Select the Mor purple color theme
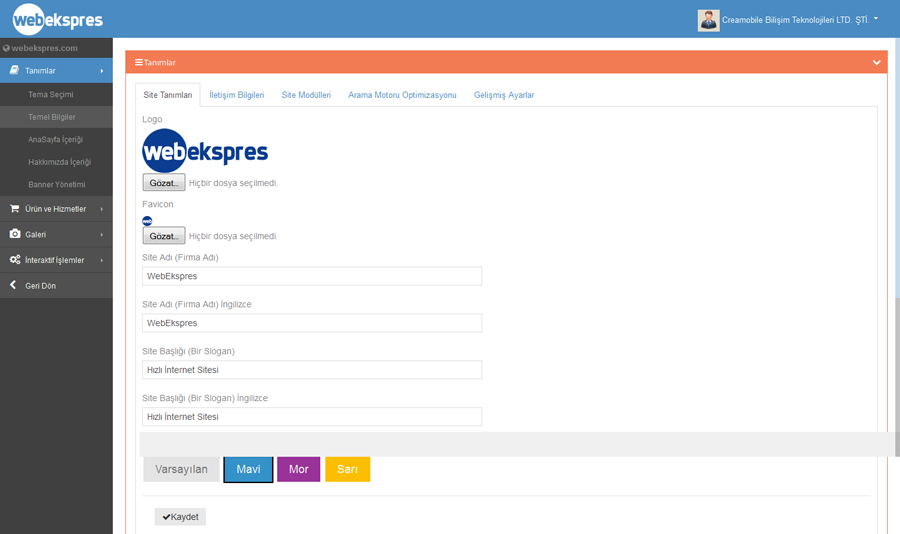This screenshot has width=900, height=534. coord(298,469)
